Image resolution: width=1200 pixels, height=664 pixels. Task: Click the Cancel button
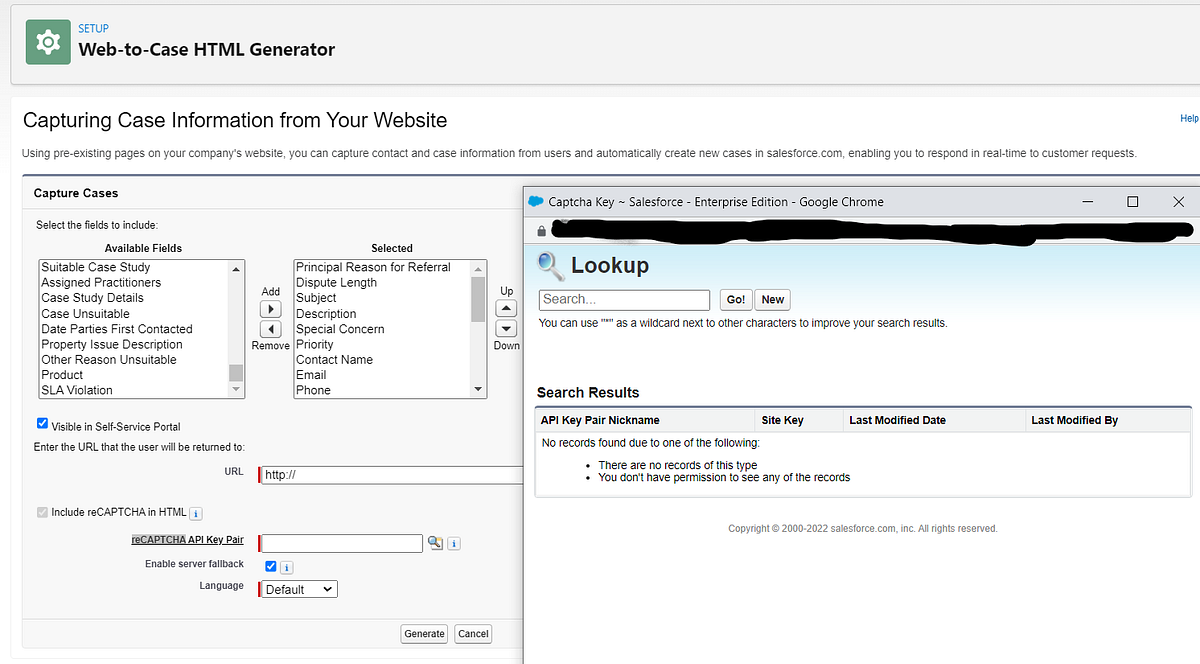(x=473, y=634)
